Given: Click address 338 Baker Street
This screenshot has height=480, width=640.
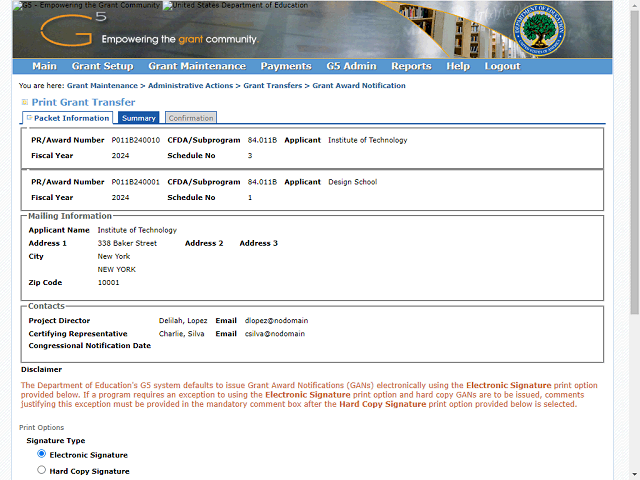Looking at the screenshot, I should 127,243.
